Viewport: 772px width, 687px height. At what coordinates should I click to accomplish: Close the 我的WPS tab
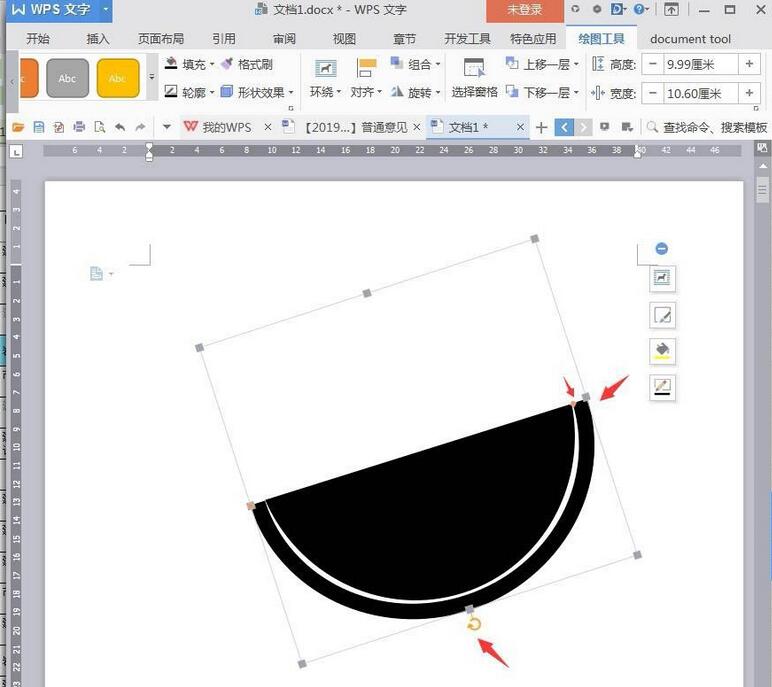tap(268, 128)
